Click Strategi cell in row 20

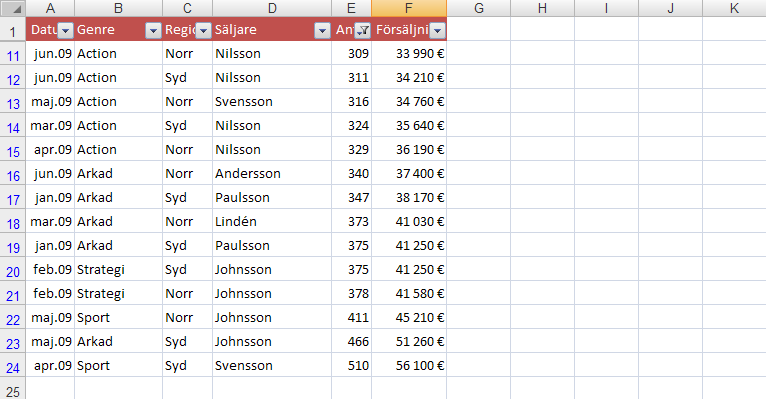118,269
